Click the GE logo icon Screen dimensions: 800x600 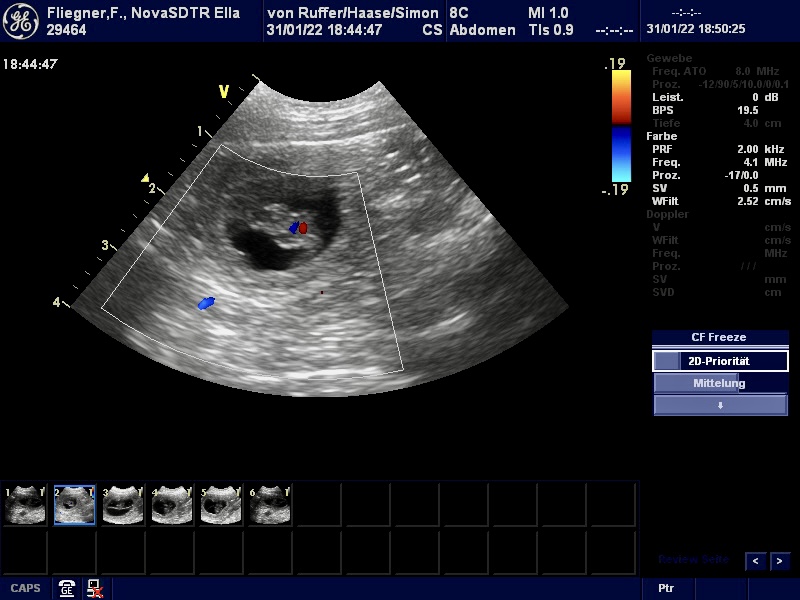[x=21, y=21]
